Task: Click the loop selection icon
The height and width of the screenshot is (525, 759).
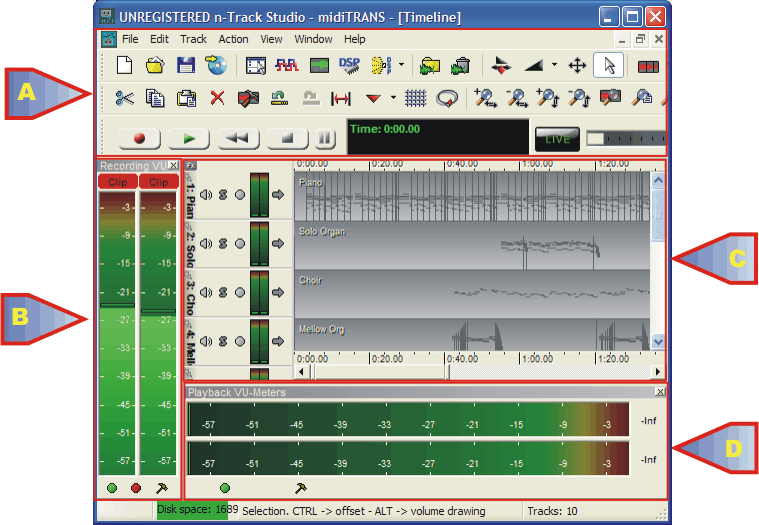Action: [448, 98]
